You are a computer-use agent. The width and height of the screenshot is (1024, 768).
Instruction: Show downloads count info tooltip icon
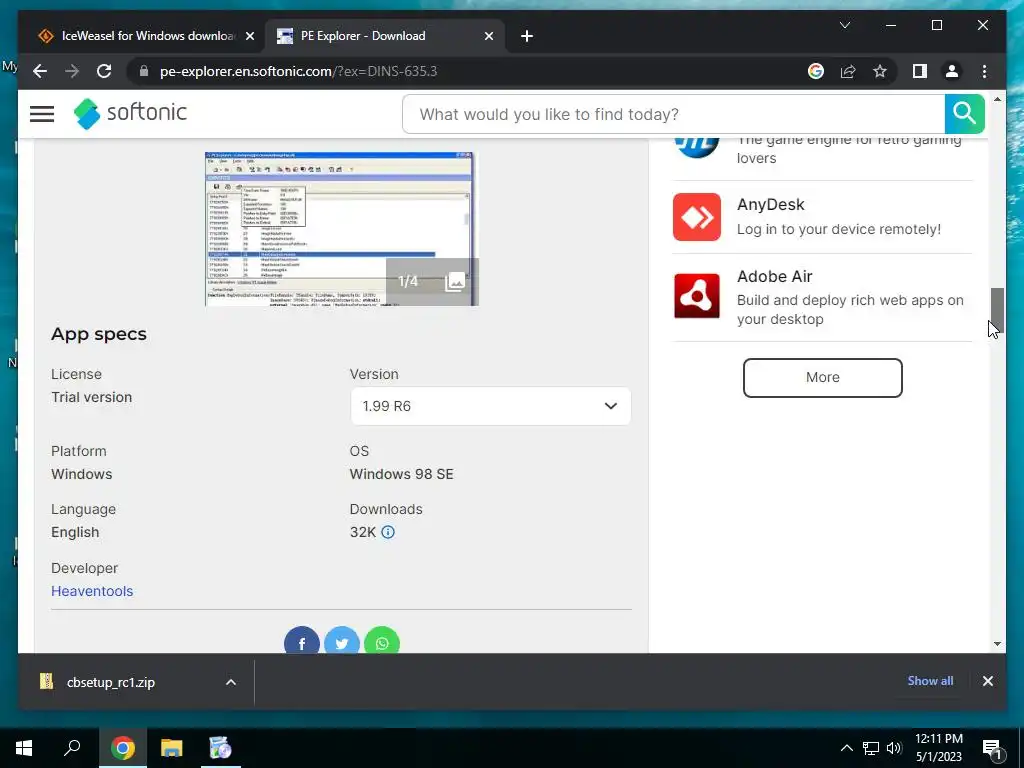388,532
